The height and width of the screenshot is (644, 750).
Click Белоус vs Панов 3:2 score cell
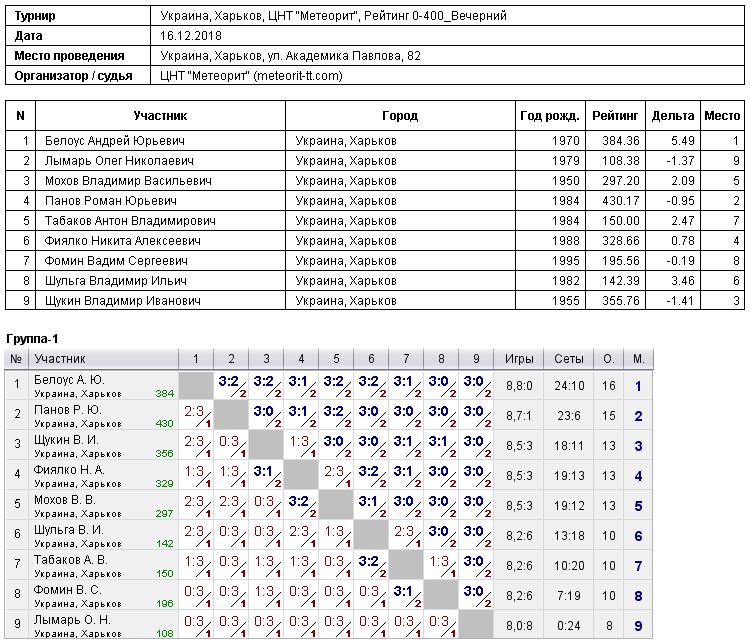[x=231, y=386]
